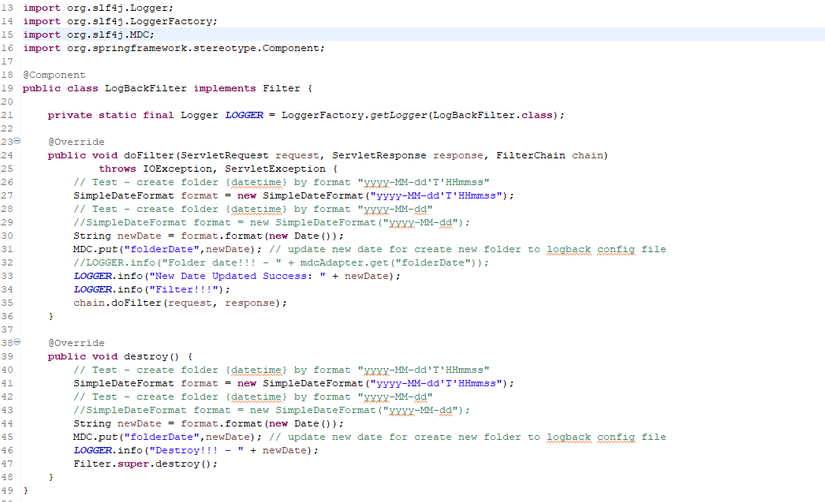Click 'String newDate' on line 30
This screenshot has width=825, height=502.
(x=117, y=236)
